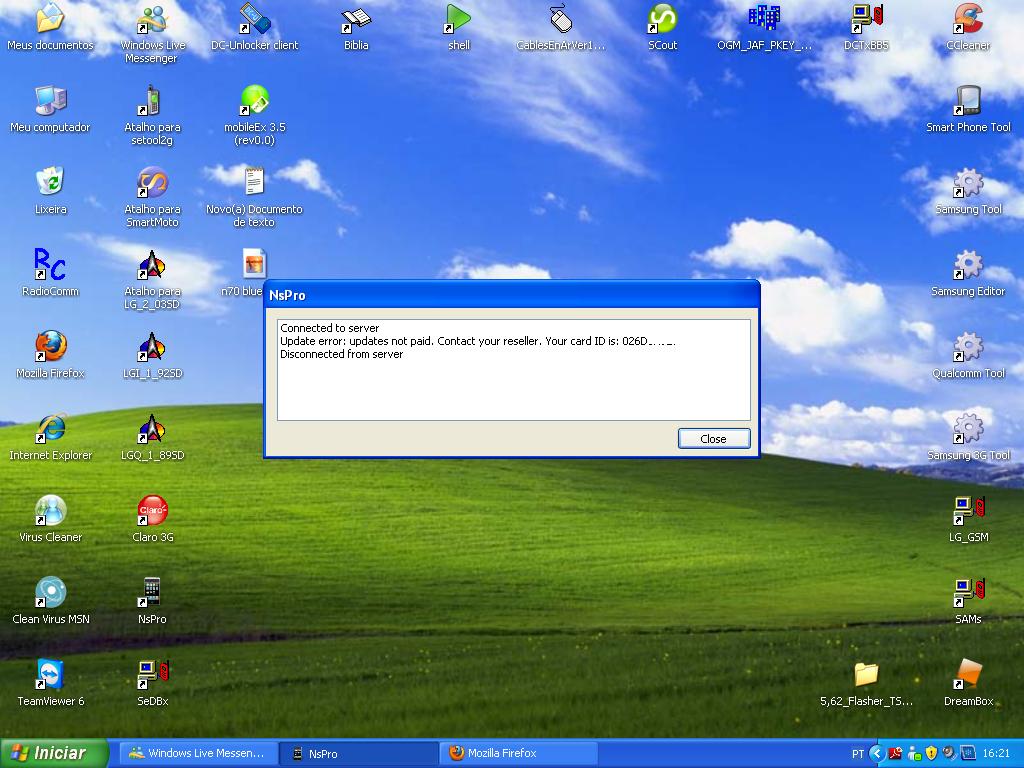Expand hidden tray icons with the arrow
Image resolution: width=1024 pixels, height=768 pixels.
(876, 754)
